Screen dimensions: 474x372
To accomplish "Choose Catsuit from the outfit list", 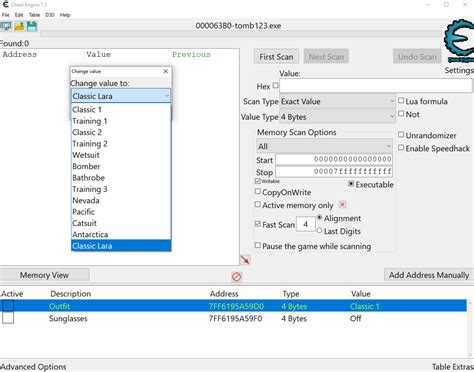I will tap(121, 223).
